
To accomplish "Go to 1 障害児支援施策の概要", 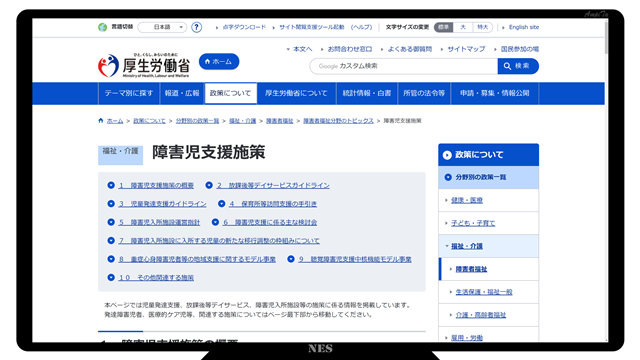I will [x=156, y=185].
